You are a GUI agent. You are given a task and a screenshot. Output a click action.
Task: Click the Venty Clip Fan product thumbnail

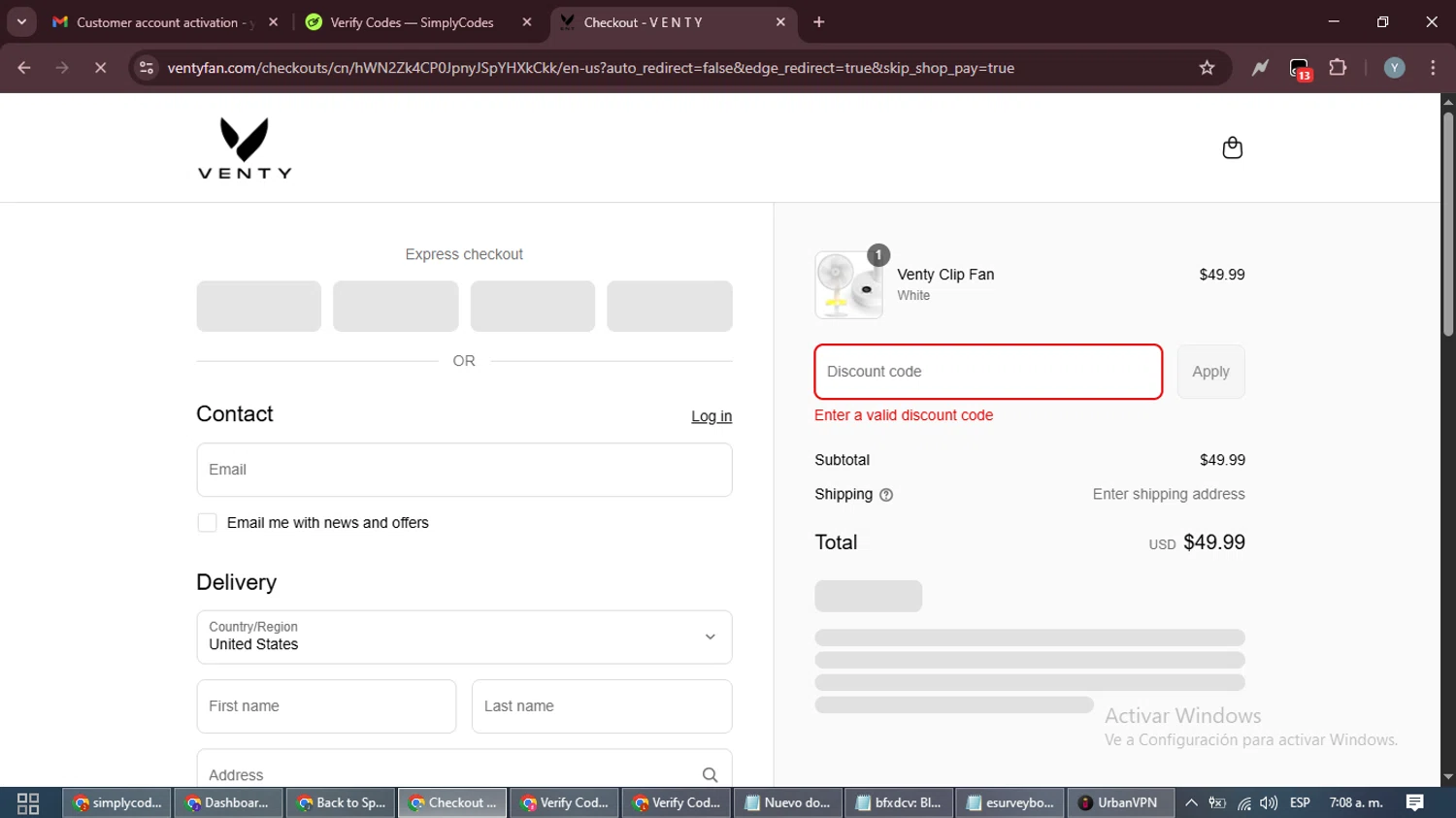click(848, 285)
